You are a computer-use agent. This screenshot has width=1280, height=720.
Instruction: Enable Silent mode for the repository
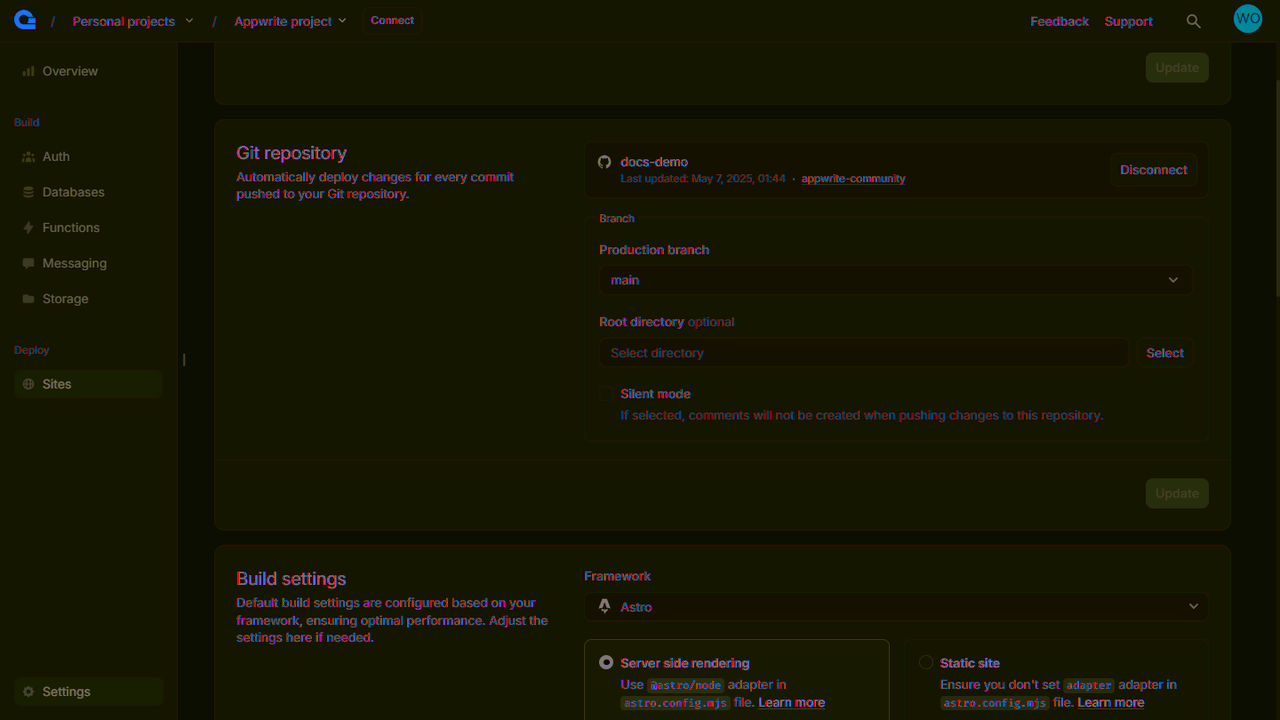tap(606, 393)
